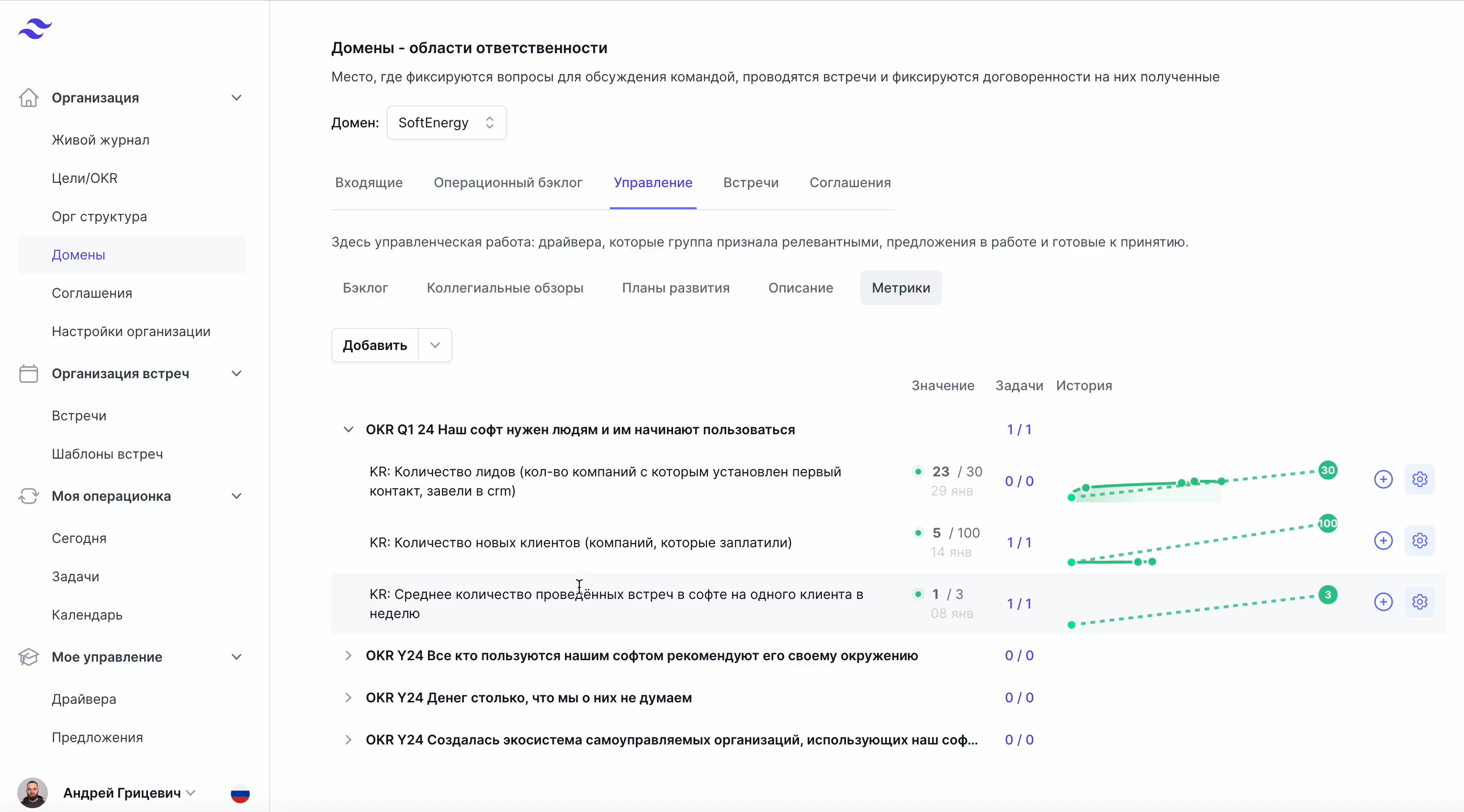Screen dimensions: 1464x812
Task: Click the 30 target marker on chart
Action: coord(1327,470)
